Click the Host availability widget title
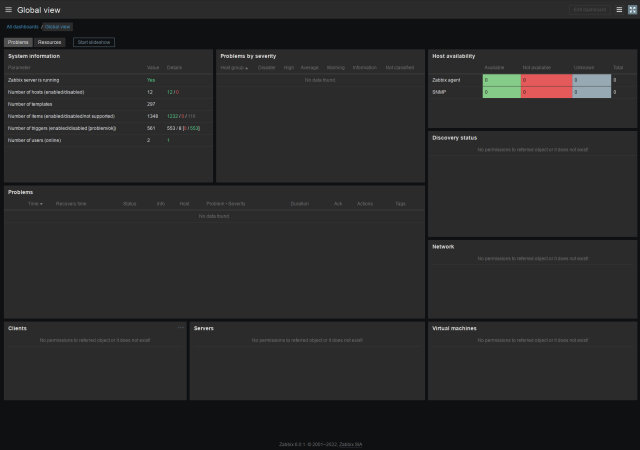 pos(453,56)
